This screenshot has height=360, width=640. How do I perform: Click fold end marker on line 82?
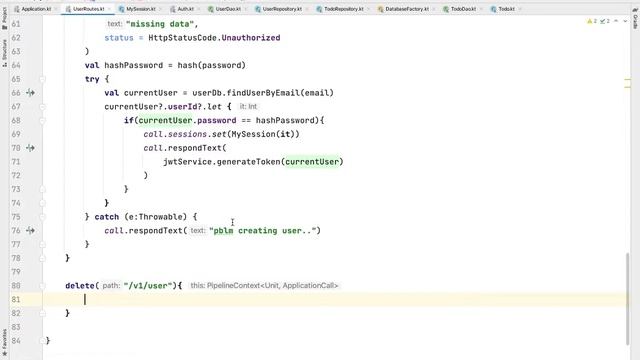42,313
